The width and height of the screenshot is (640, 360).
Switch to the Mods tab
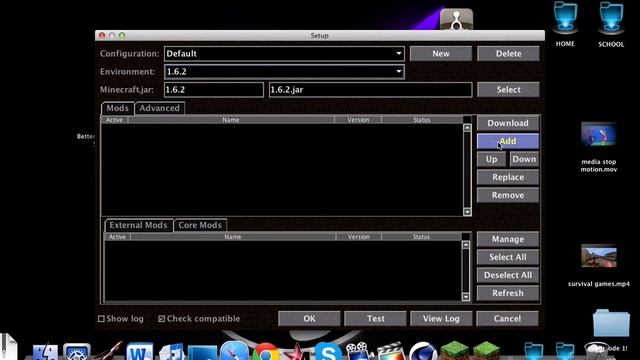[118, 108]
